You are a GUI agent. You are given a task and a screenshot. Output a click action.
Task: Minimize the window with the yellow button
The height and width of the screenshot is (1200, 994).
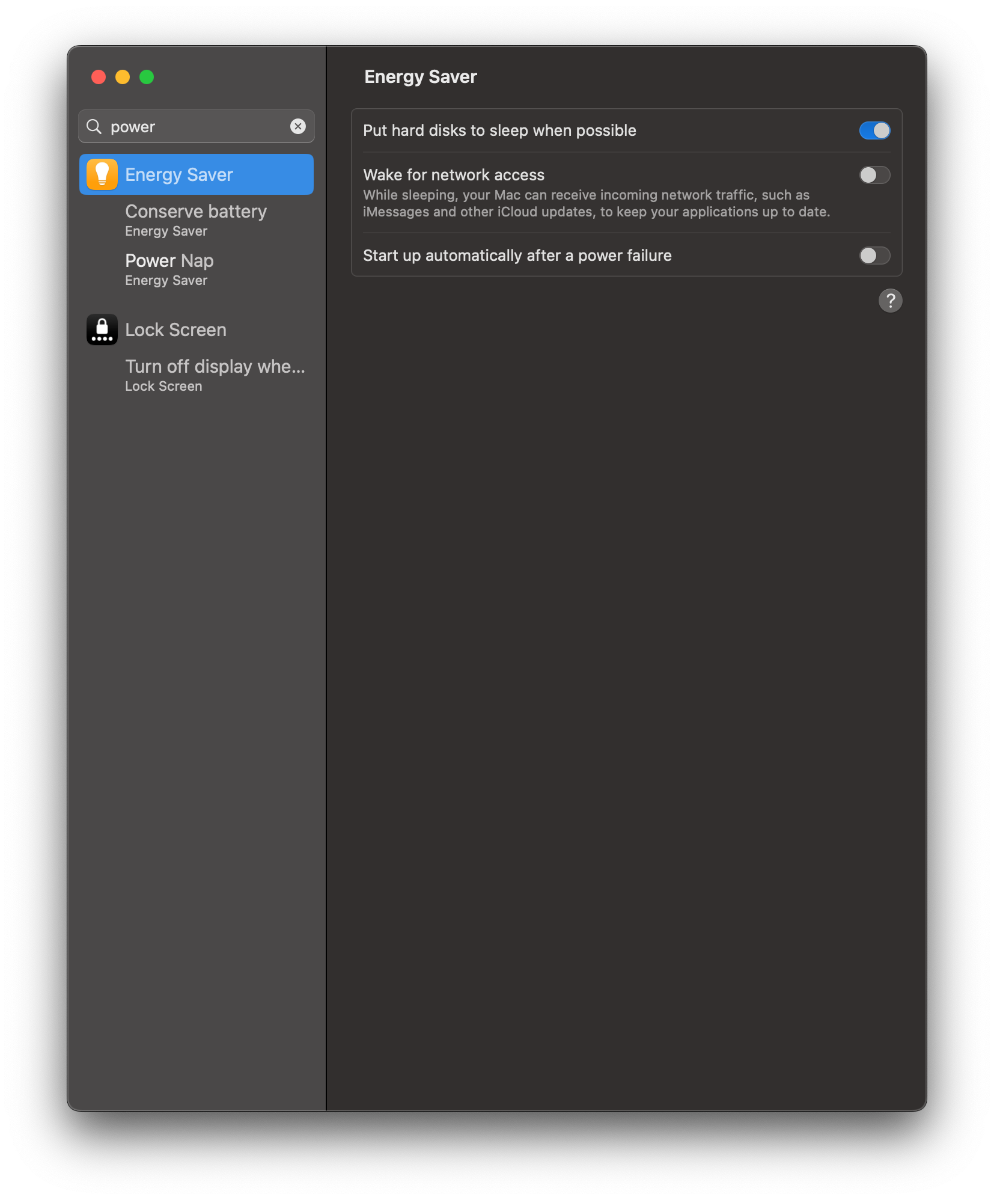coord(122,77)
